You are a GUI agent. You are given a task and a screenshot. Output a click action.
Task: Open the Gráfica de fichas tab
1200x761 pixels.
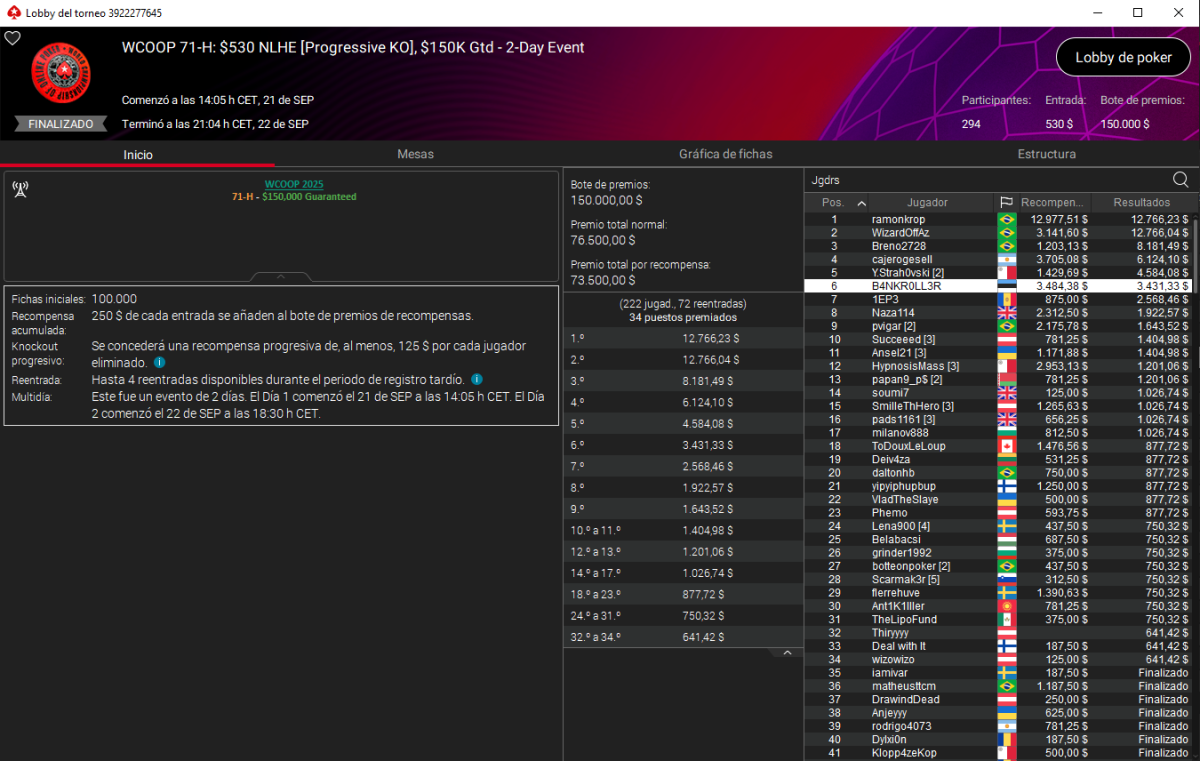point(725,154)
